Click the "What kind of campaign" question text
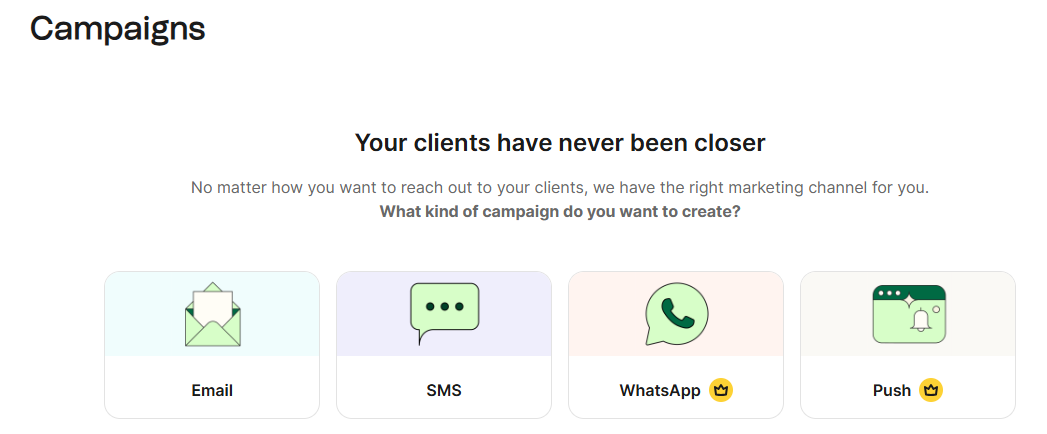The height and width of the screenshot is (434, 1047). click(560, 212)
